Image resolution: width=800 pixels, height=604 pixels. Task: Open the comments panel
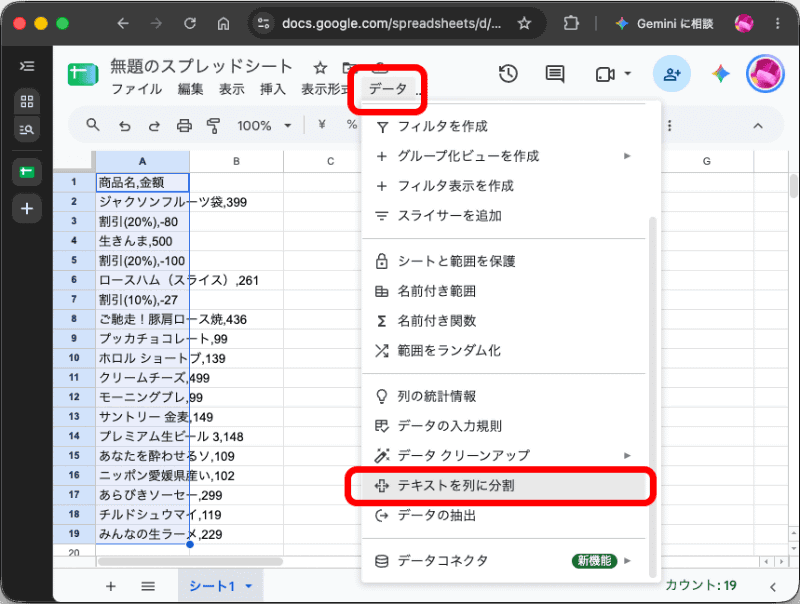coord(555,74)
